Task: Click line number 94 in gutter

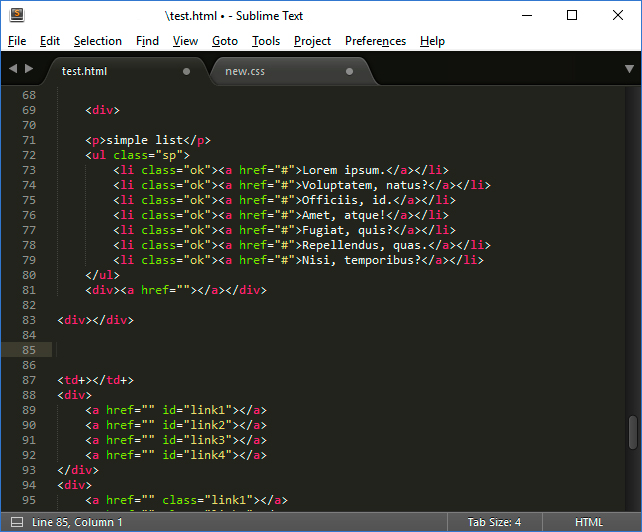Action: point(29,485)
